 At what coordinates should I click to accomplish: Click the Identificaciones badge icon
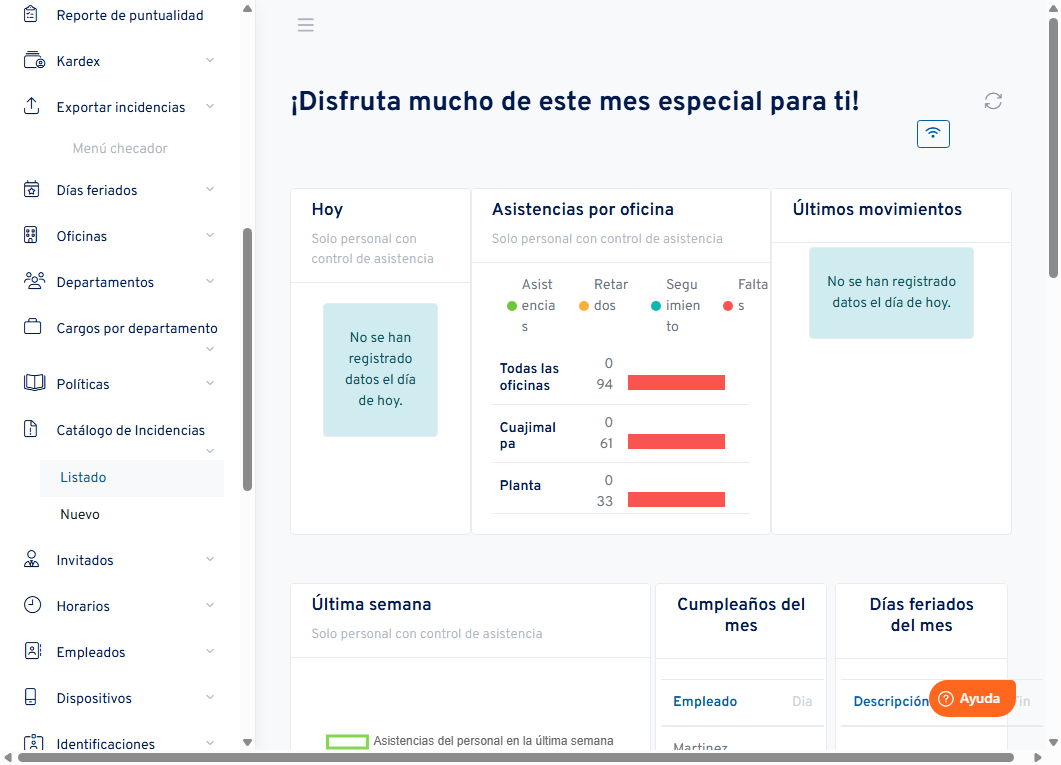(x=34, y=743)
